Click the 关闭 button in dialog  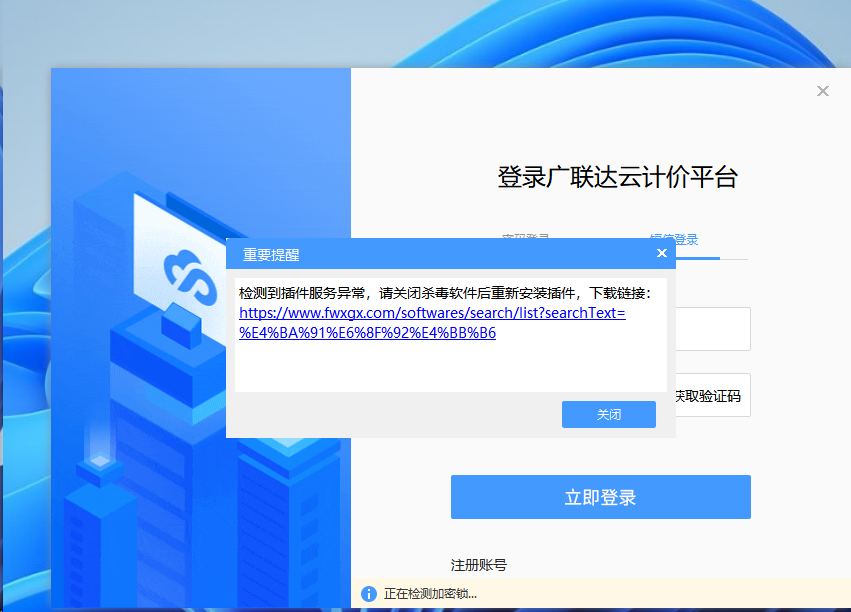pos(608,415)
